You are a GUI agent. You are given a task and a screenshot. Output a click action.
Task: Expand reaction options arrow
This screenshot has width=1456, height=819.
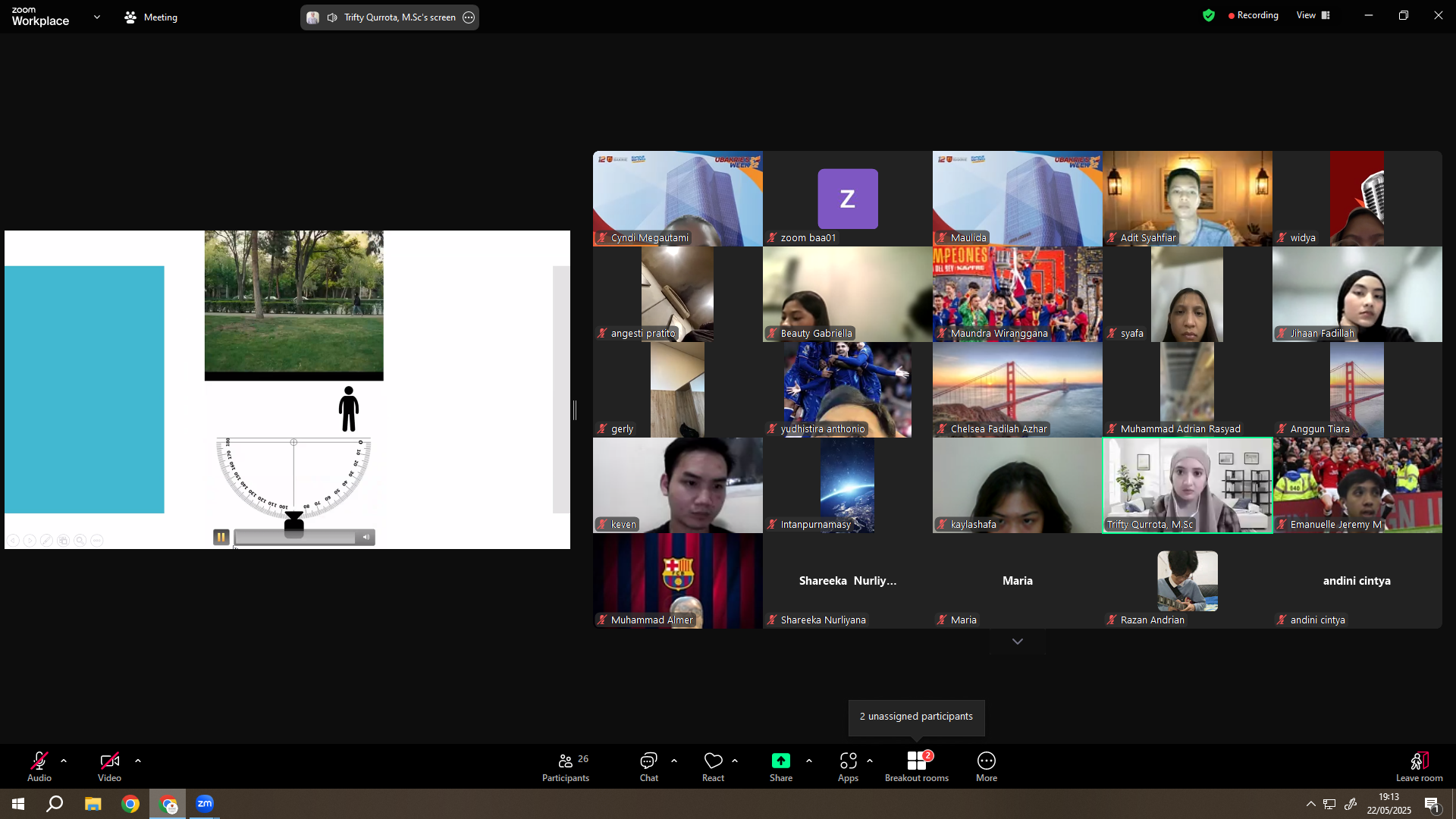tap(735, 761)
